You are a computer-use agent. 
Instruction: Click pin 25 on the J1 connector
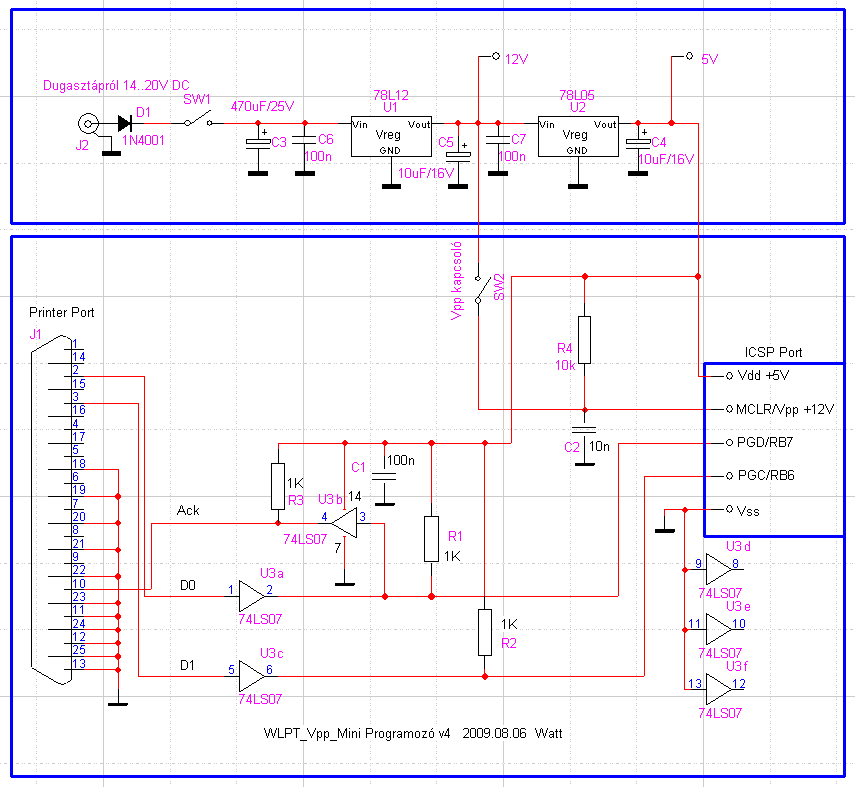[x=79, y=650]
